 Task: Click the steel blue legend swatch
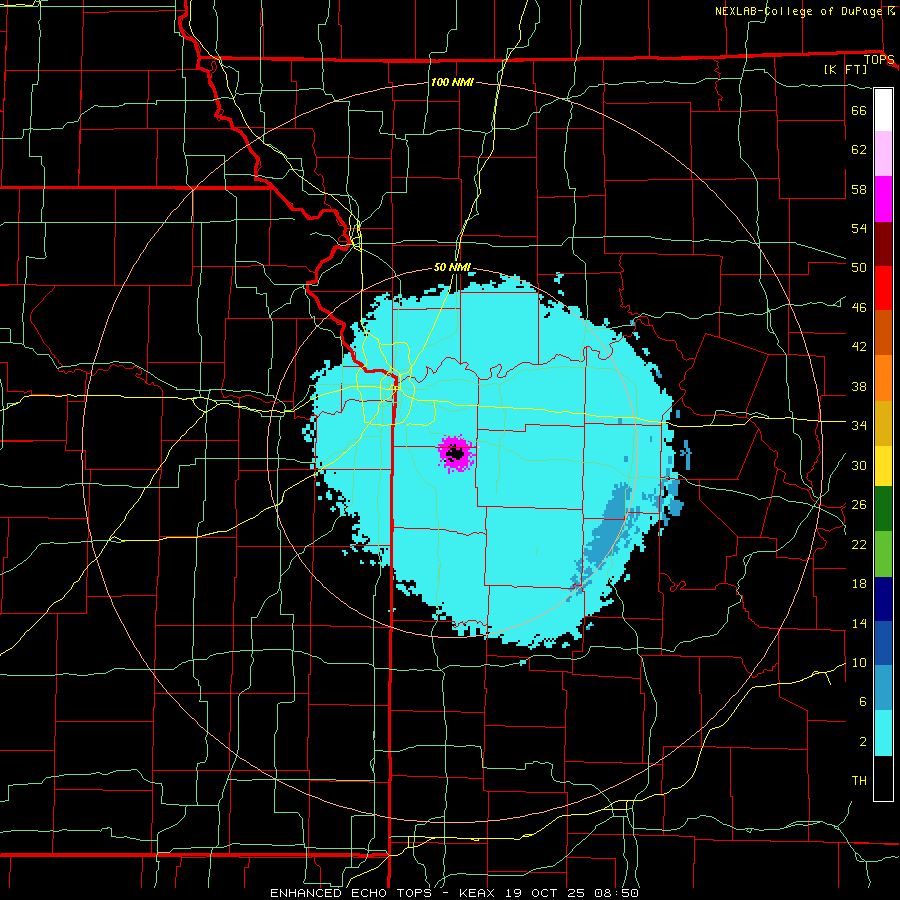[x=883, y=688]
